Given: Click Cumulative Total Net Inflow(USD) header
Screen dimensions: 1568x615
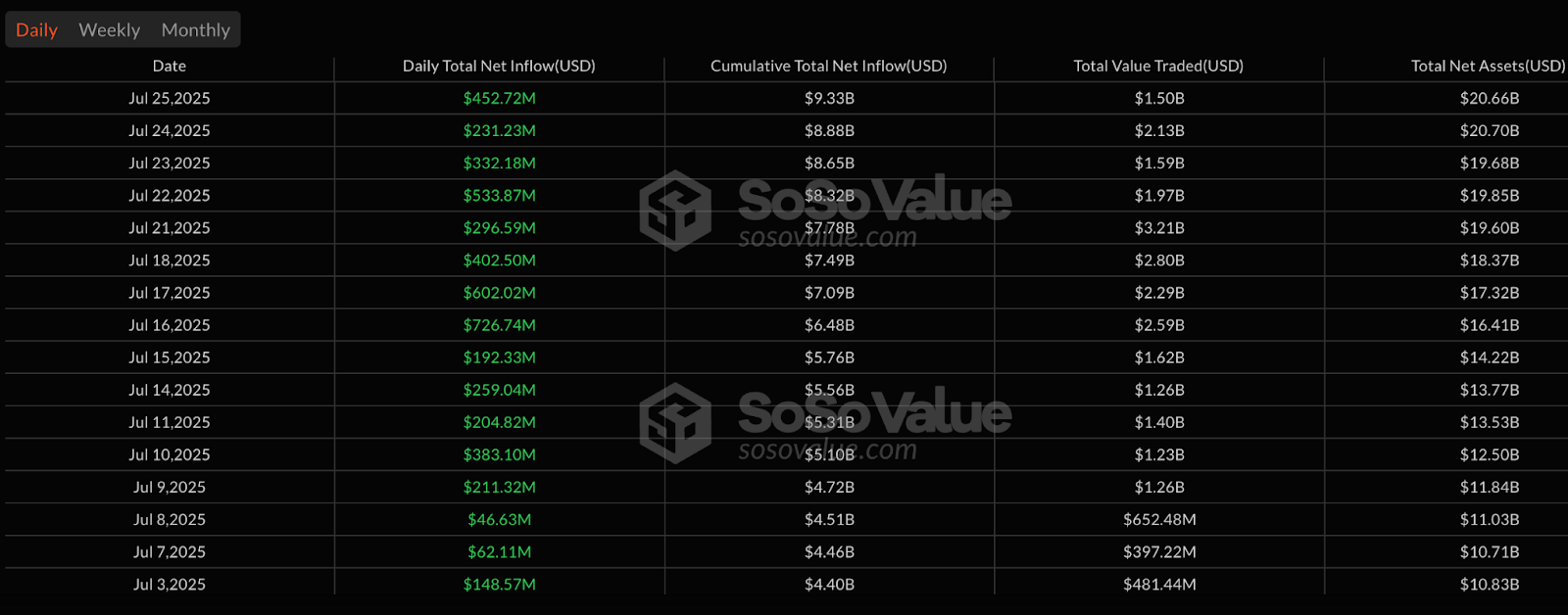Looking at the screenshot, I should [828, 66].
